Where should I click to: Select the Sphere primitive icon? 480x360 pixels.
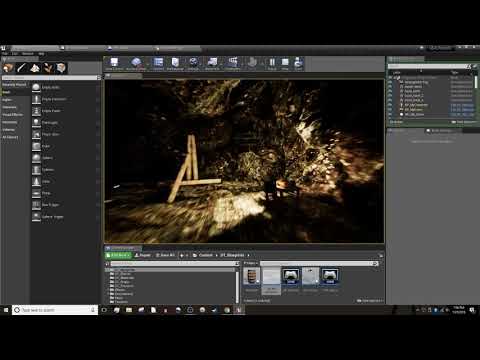[x=36, y=158]
